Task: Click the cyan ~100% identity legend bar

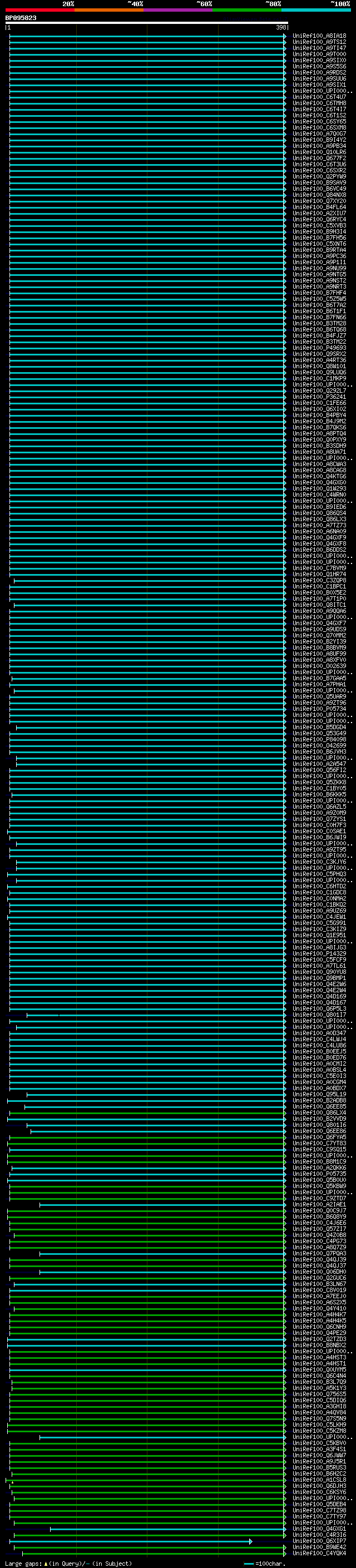Action: pyautogui.click(x=317, y=10)
